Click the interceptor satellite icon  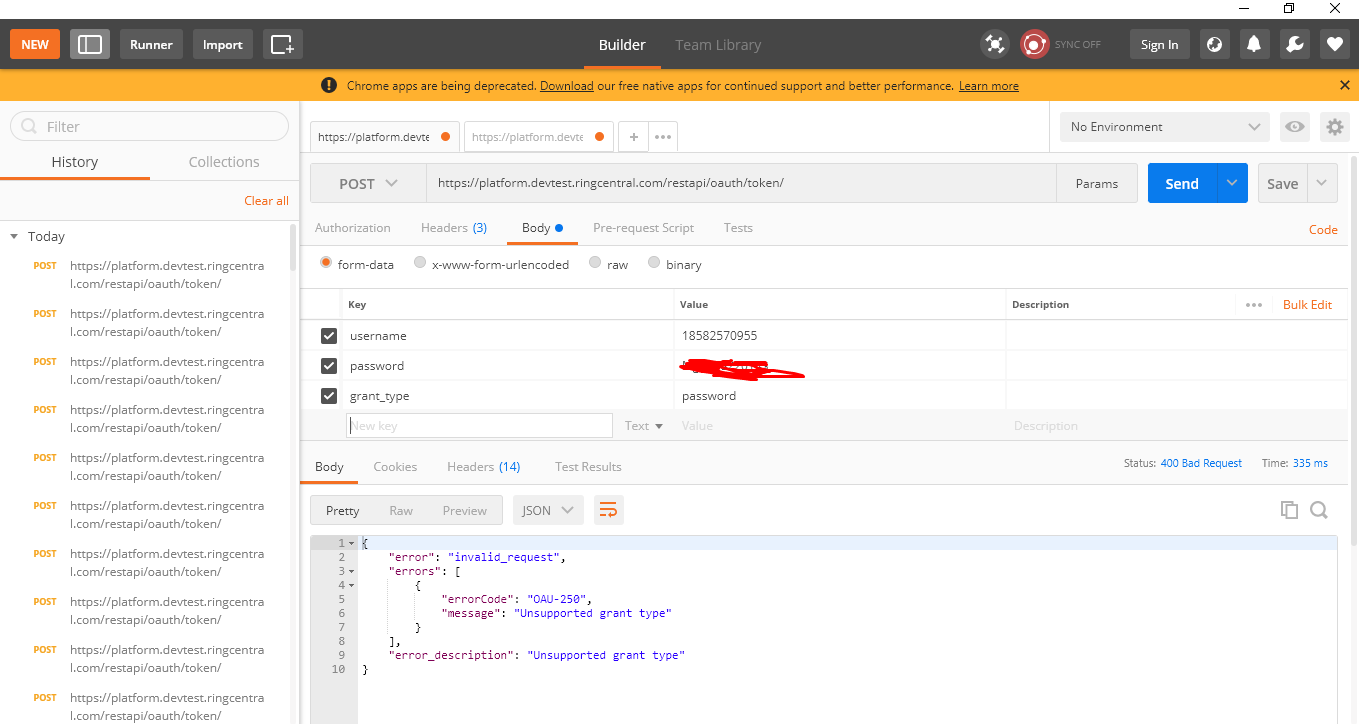point(994,44)
